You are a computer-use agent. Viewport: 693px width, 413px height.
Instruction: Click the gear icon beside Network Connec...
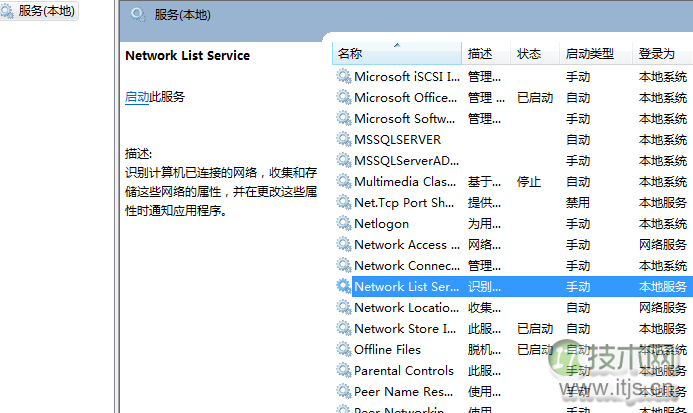[x=343, y=265]
